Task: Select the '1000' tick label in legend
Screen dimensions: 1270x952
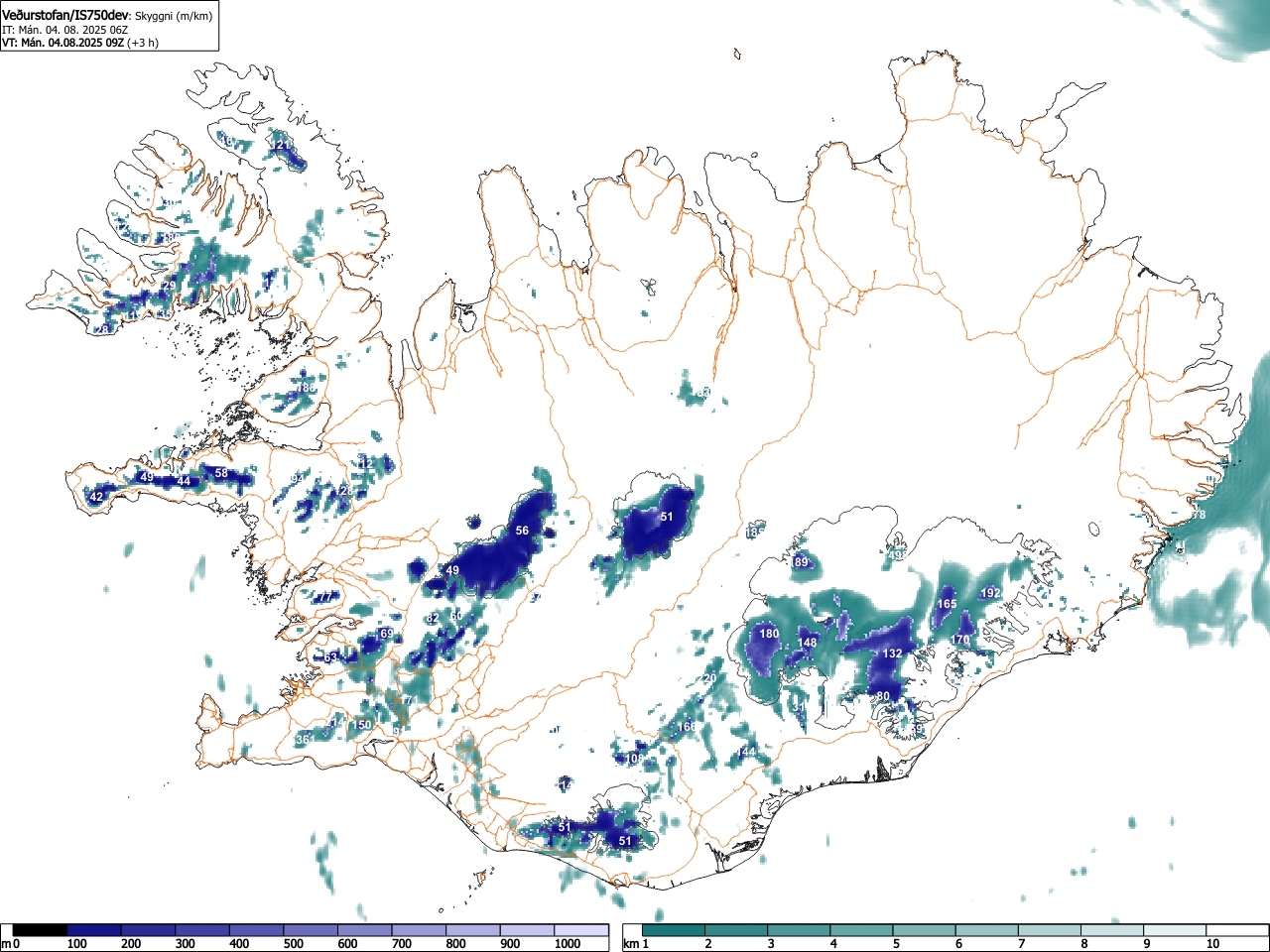Action: 567,944
